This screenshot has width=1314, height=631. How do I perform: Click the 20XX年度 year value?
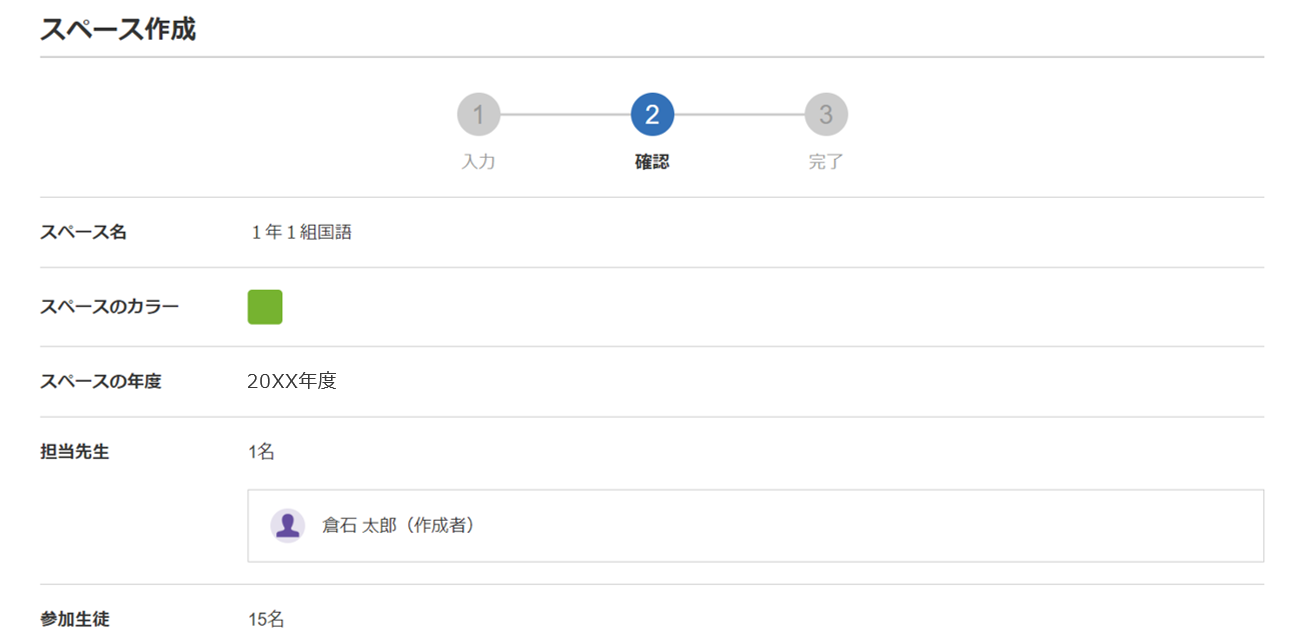pyautogui.click(x=292, y=381)
